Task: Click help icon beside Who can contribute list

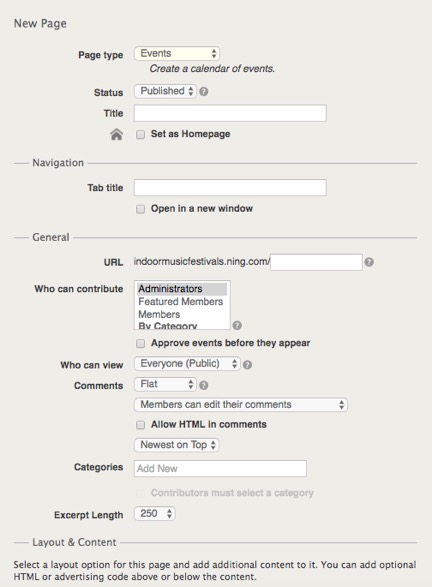Action: pyautogui.click(x=237, y=325)
